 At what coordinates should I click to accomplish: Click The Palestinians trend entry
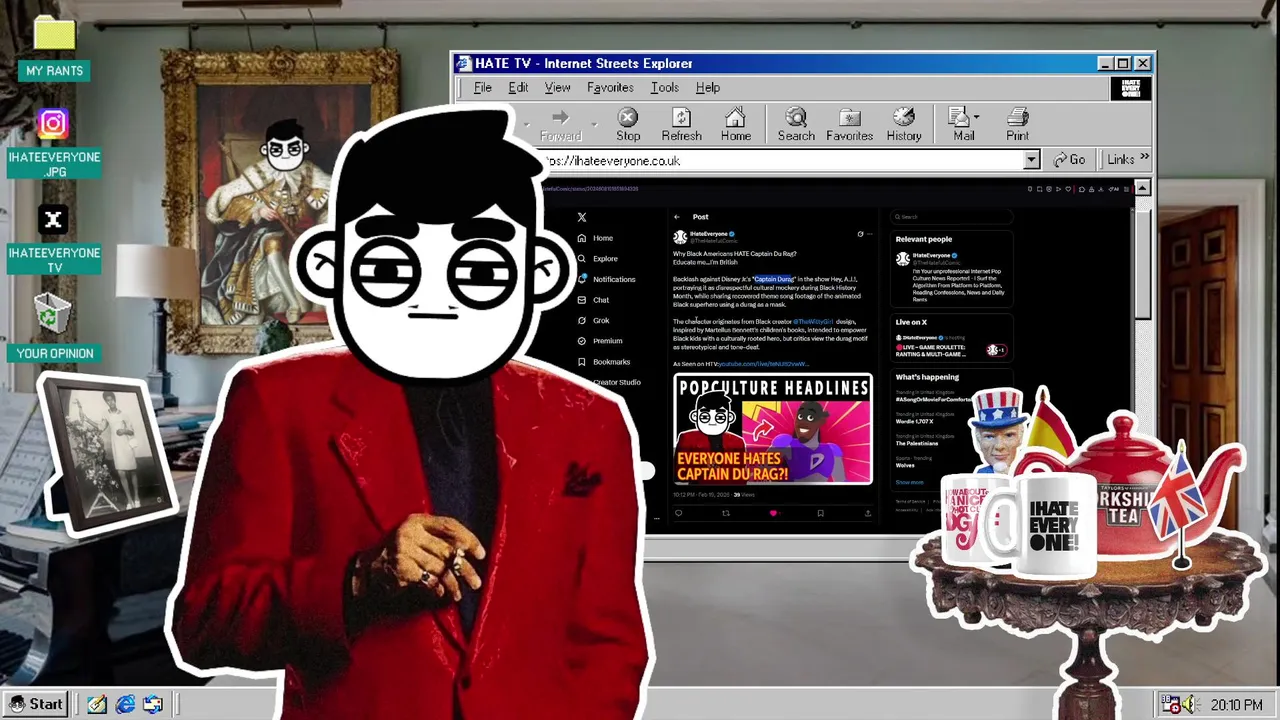coord(916,443)
